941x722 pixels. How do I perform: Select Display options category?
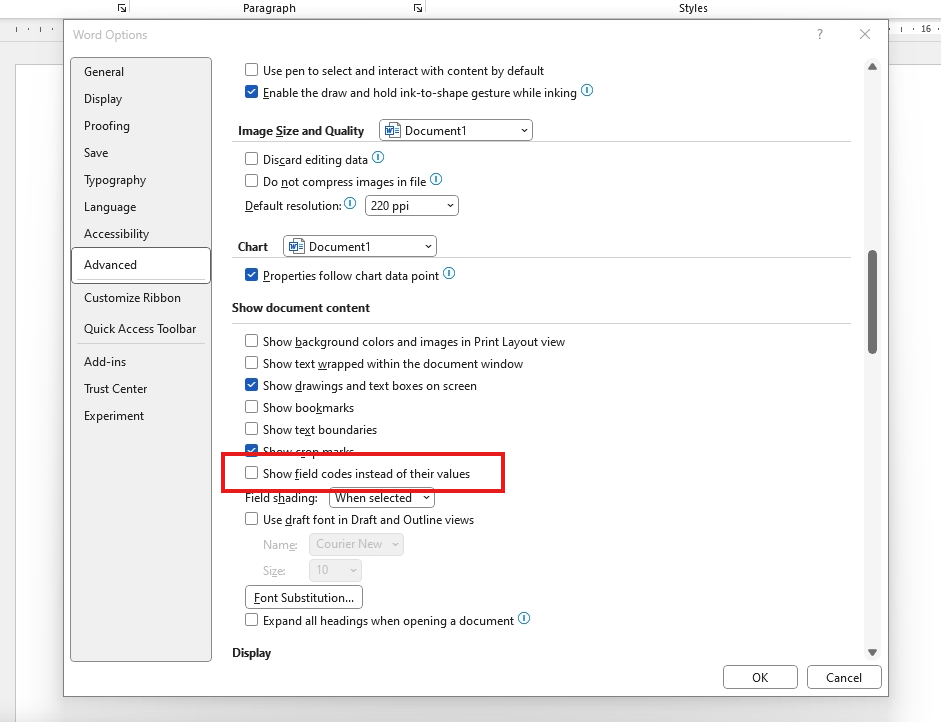pyautogui.click(x=141, y=99)
